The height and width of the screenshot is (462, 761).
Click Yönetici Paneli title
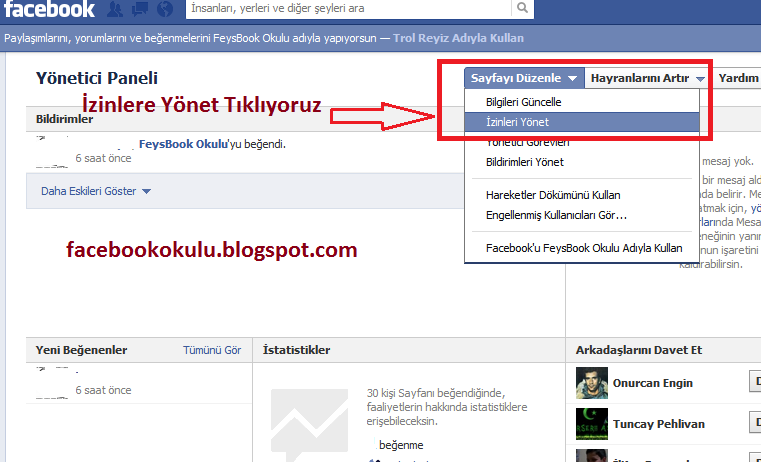[x=97, y=78]
